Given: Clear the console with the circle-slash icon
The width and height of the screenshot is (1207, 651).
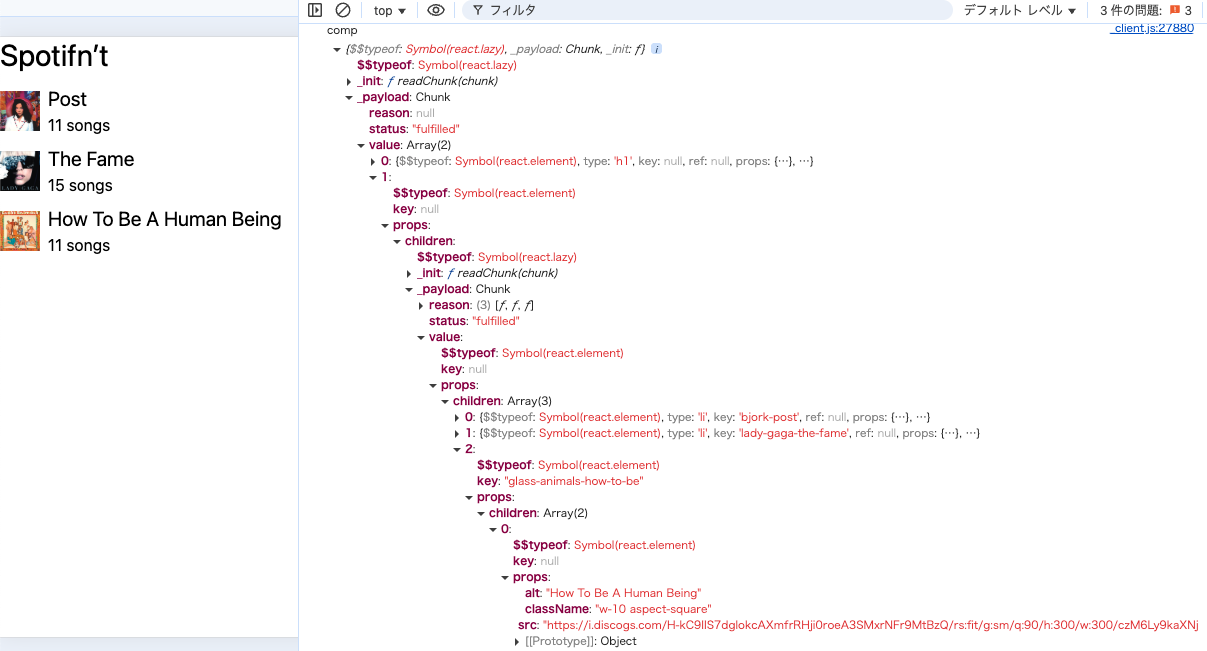Looking at the screenshot, I should click(343, 10).
